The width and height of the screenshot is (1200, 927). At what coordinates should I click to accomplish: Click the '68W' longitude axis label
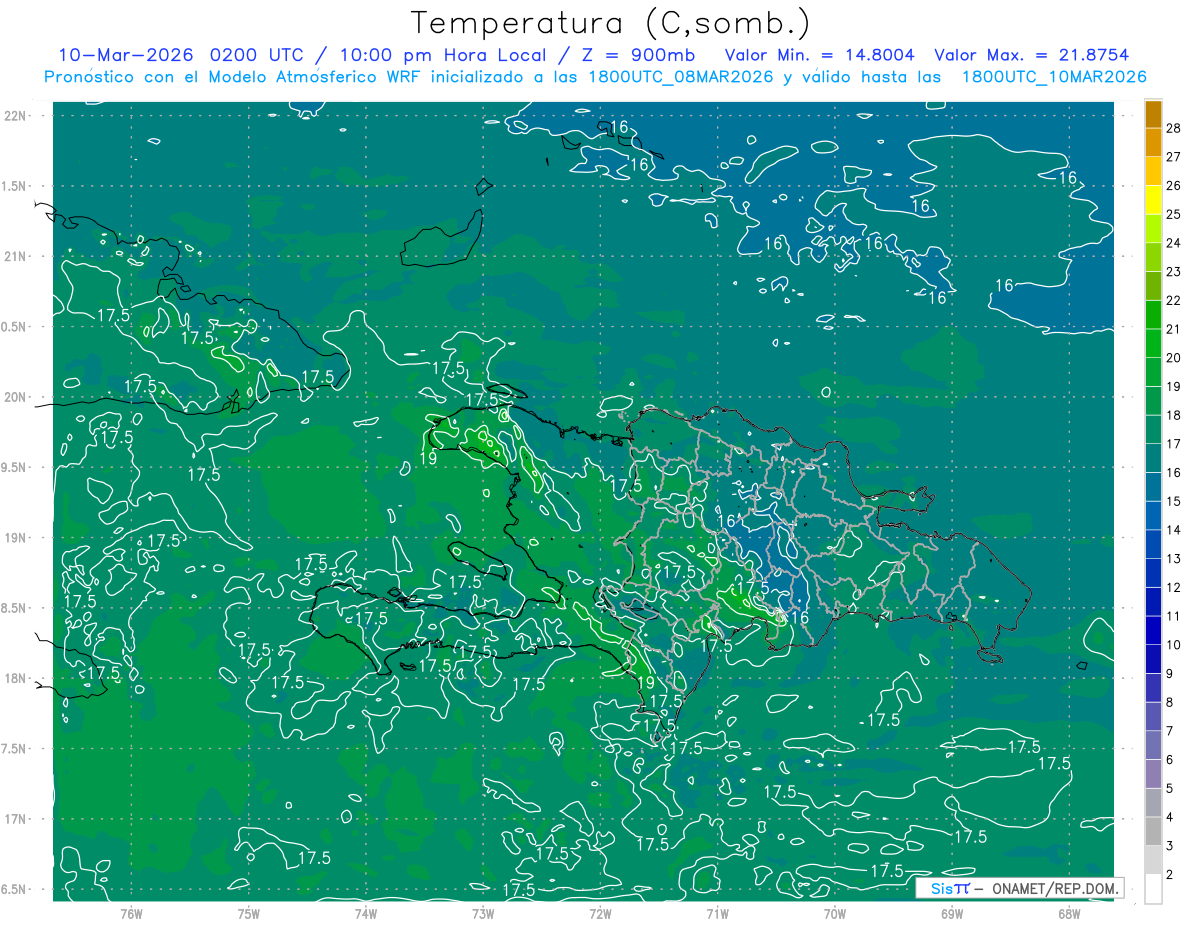(x=1069, y=913)
